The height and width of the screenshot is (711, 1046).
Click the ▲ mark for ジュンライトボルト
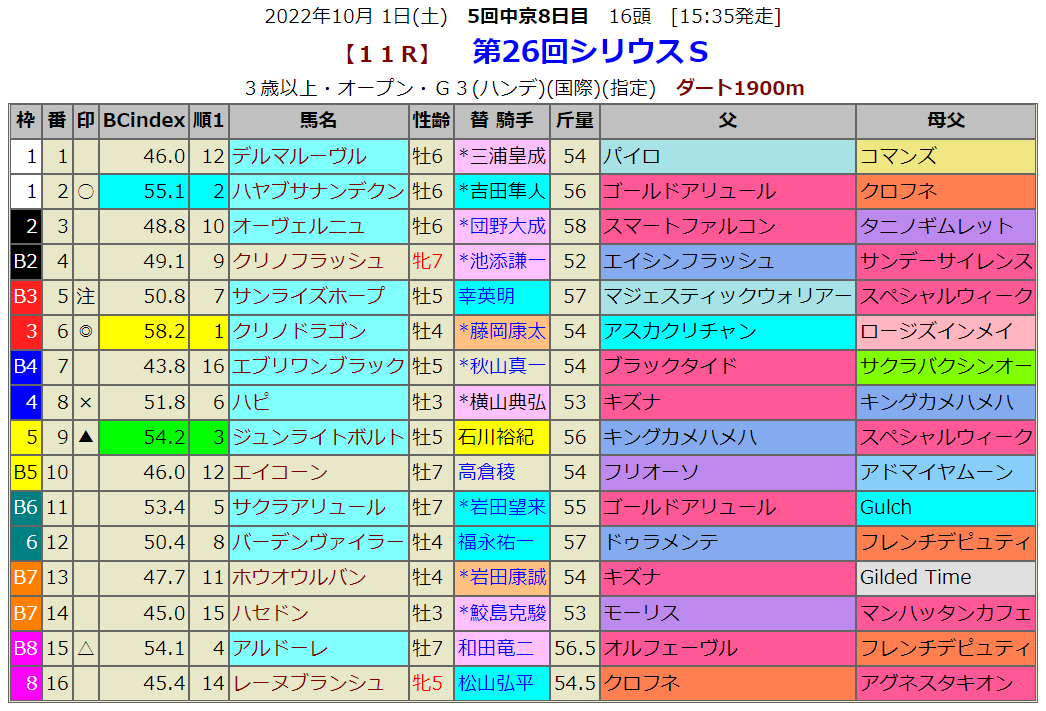[86, 437]
